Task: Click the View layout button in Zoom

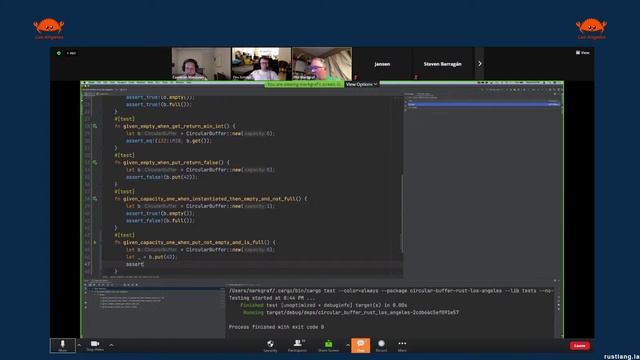Action: 582,53
